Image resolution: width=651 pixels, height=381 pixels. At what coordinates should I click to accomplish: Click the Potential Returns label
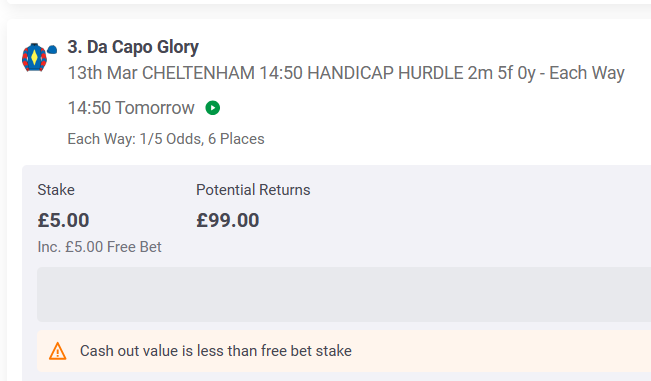(253, 190)
